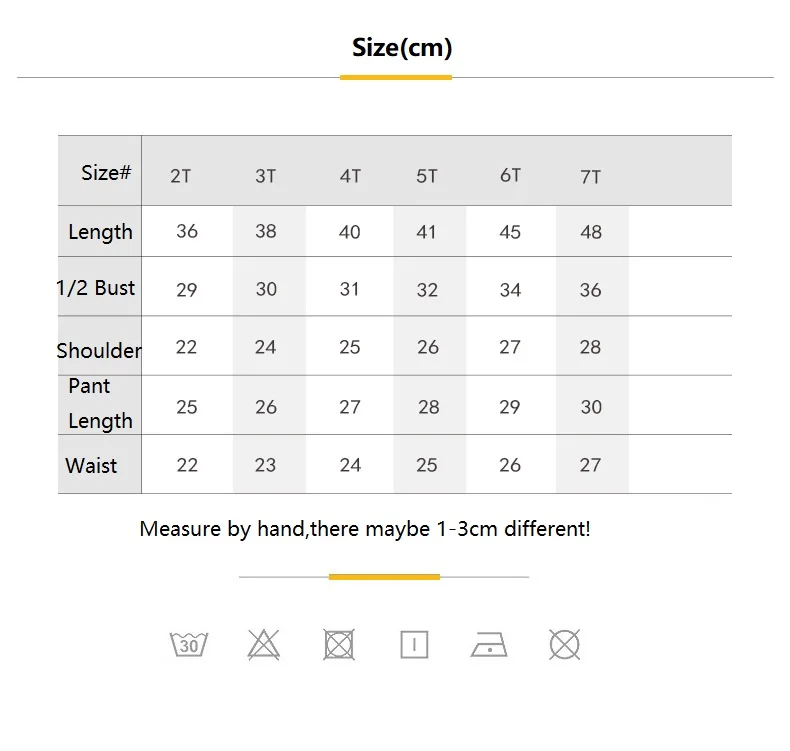Image resolution: width=790 pixels, height=751 pixels.
Task: Click the do not dry clean icon
Action: [564, 644]
